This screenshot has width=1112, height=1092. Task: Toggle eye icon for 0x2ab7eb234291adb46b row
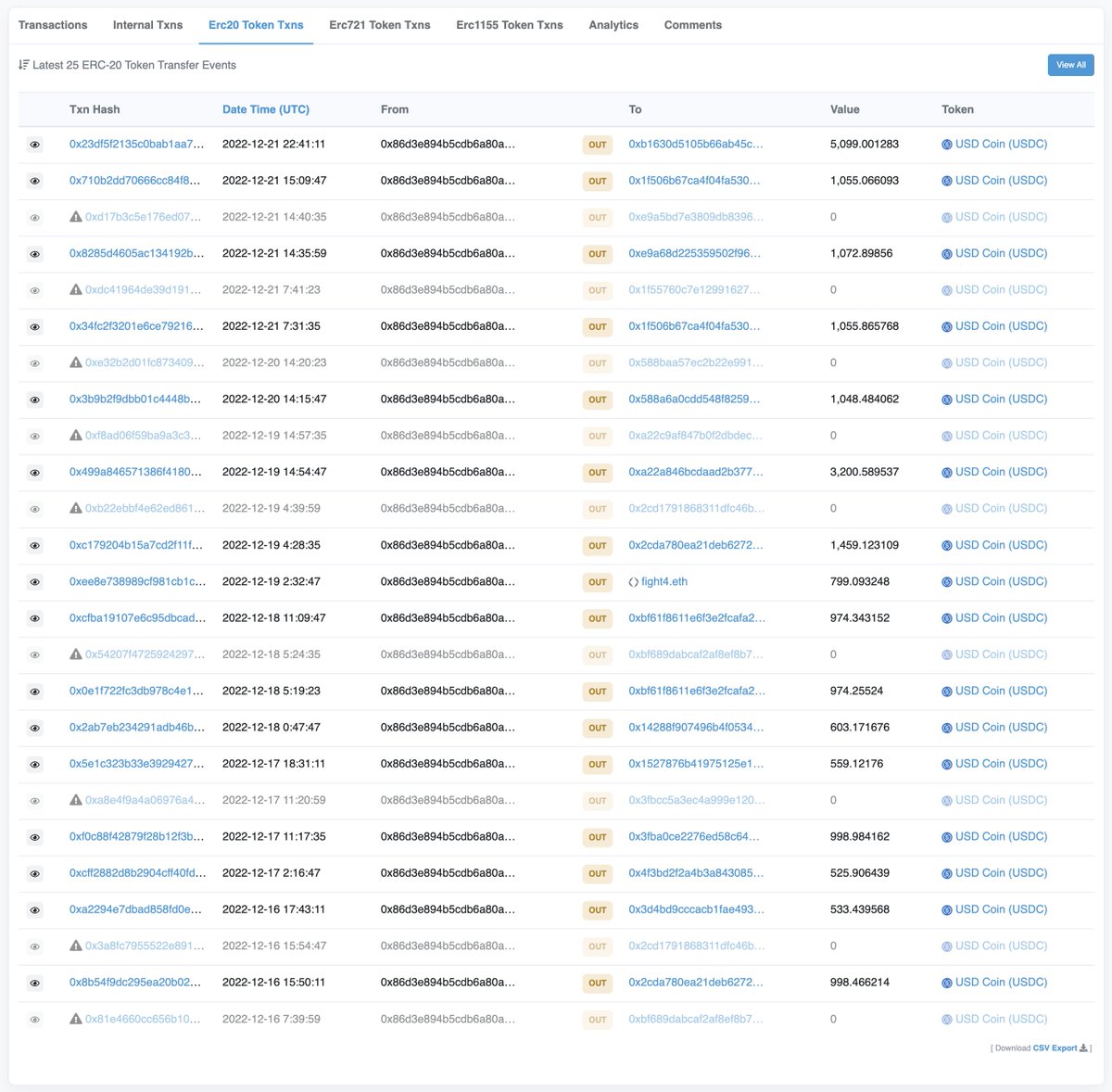click(x=34, y=728)
